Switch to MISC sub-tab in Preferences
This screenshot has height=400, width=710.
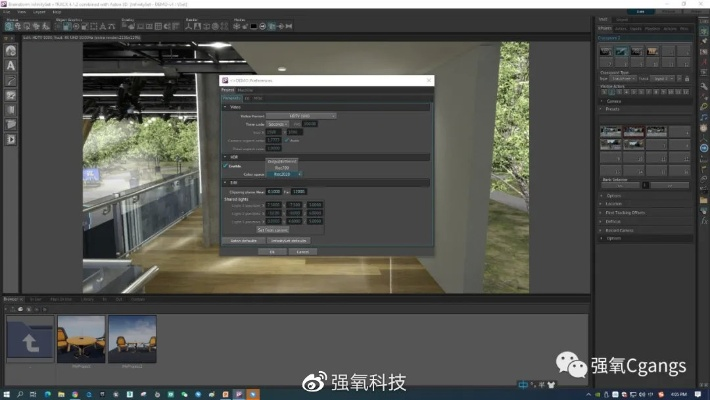point(258,98)
